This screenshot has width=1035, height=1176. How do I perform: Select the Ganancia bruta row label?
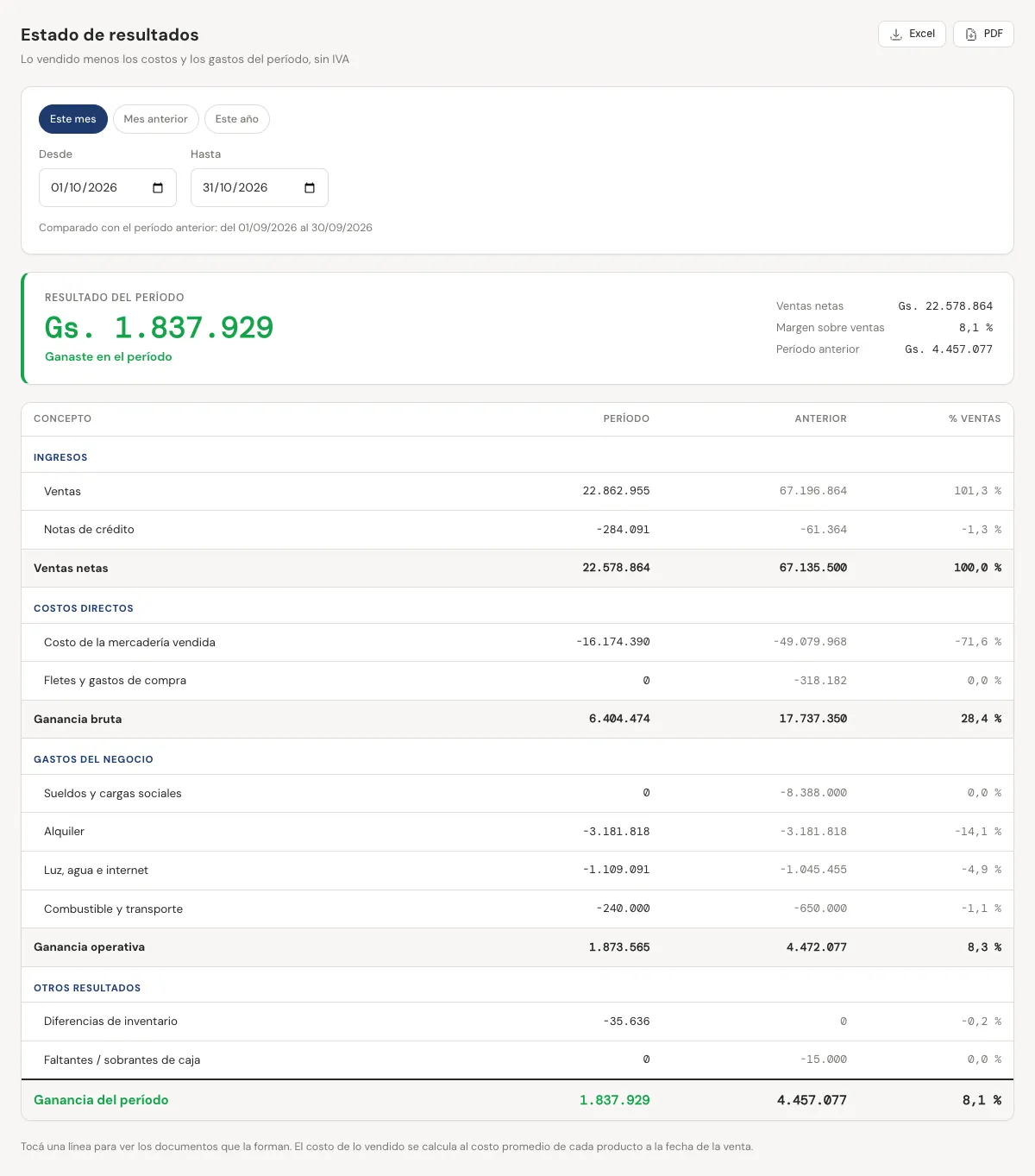coord(78,719)
